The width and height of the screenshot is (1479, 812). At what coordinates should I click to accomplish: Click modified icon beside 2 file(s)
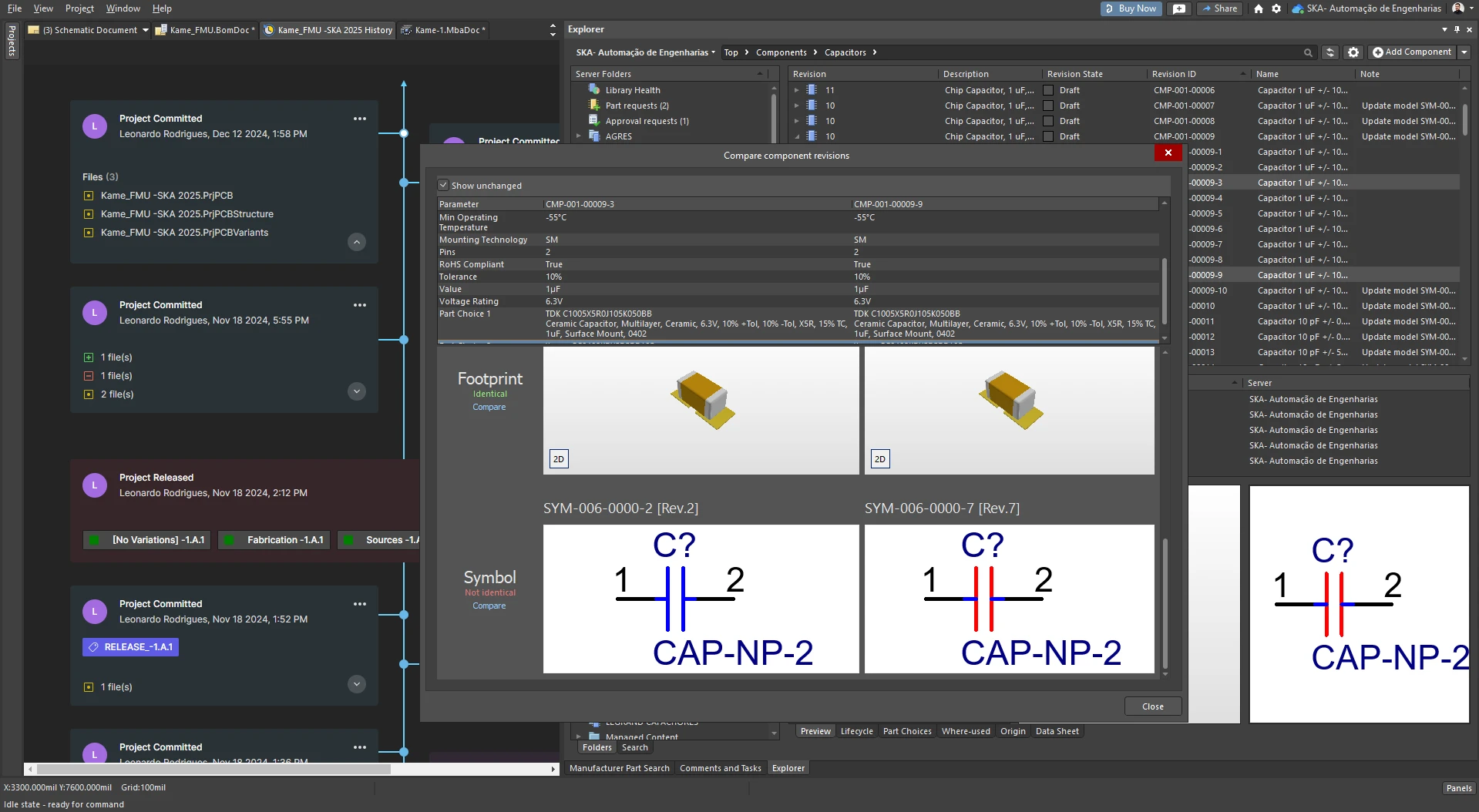click(x=89, y=394)
